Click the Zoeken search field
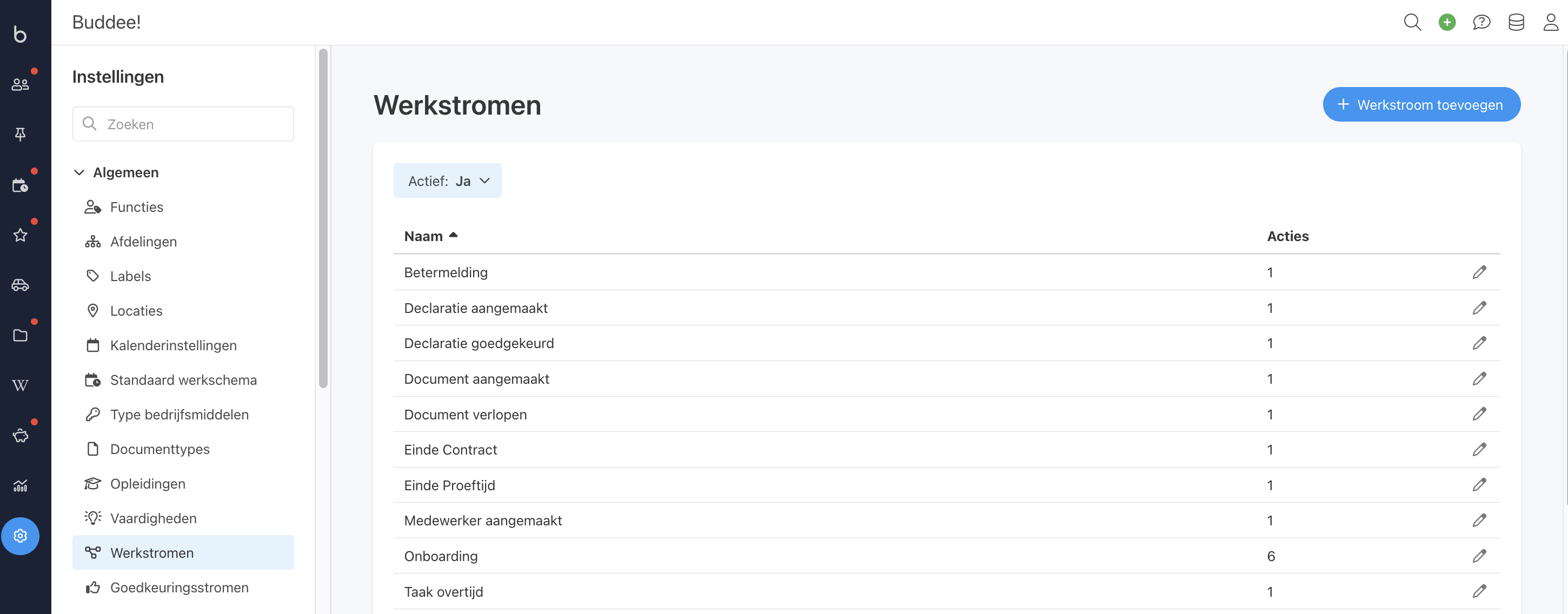 [183, 124]
